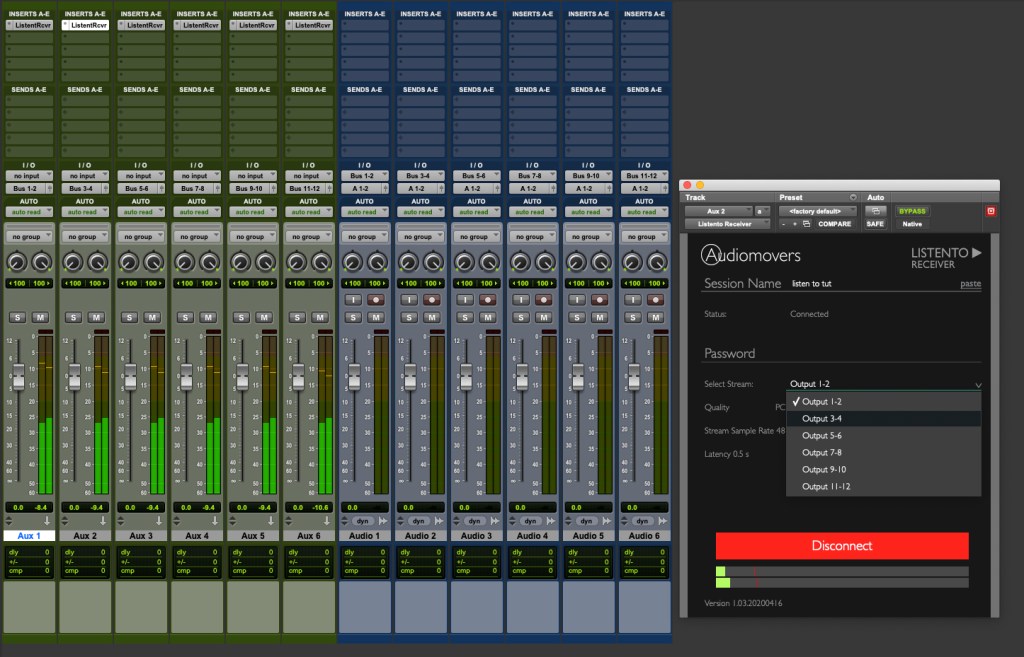Screen dimensions: 1024x657
Task: Enable input monitoring on Audio 3
Action: (x=465, y=299)
